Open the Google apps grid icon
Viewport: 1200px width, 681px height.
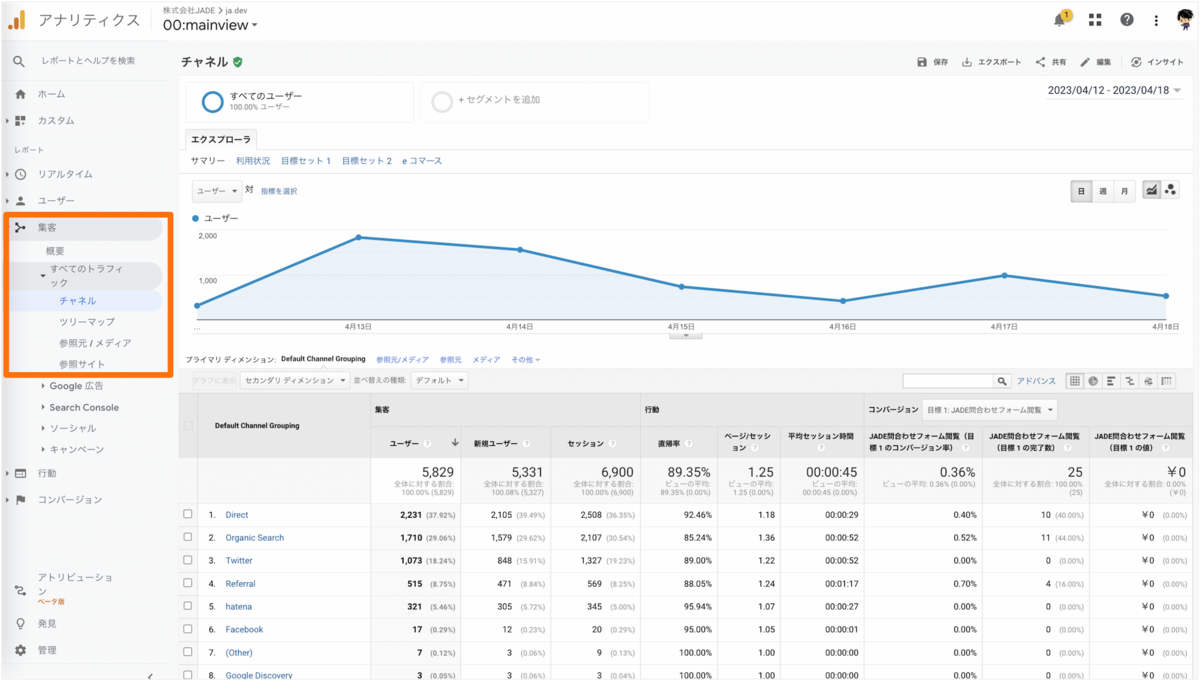click(1095, 20)
